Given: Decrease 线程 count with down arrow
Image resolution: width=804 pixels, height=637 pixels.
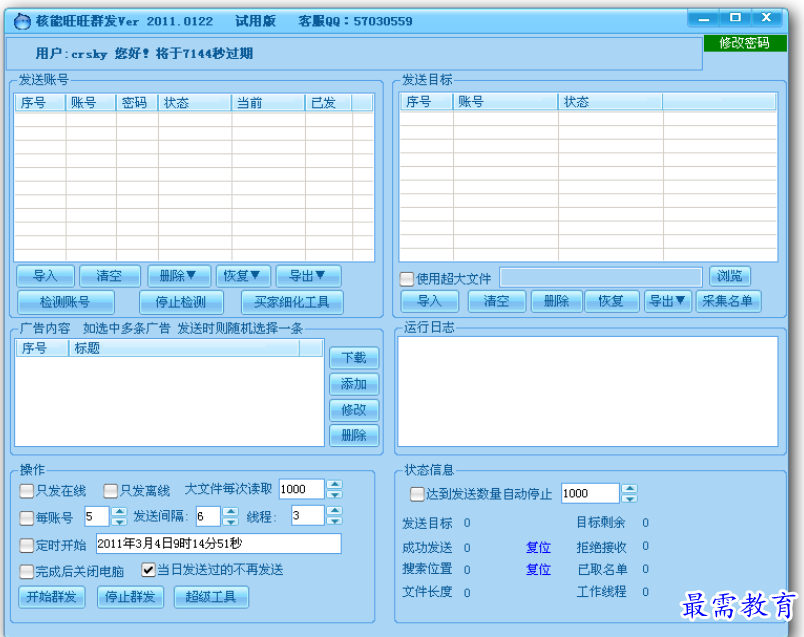Looking at the screenshot, I should point(335,521).
